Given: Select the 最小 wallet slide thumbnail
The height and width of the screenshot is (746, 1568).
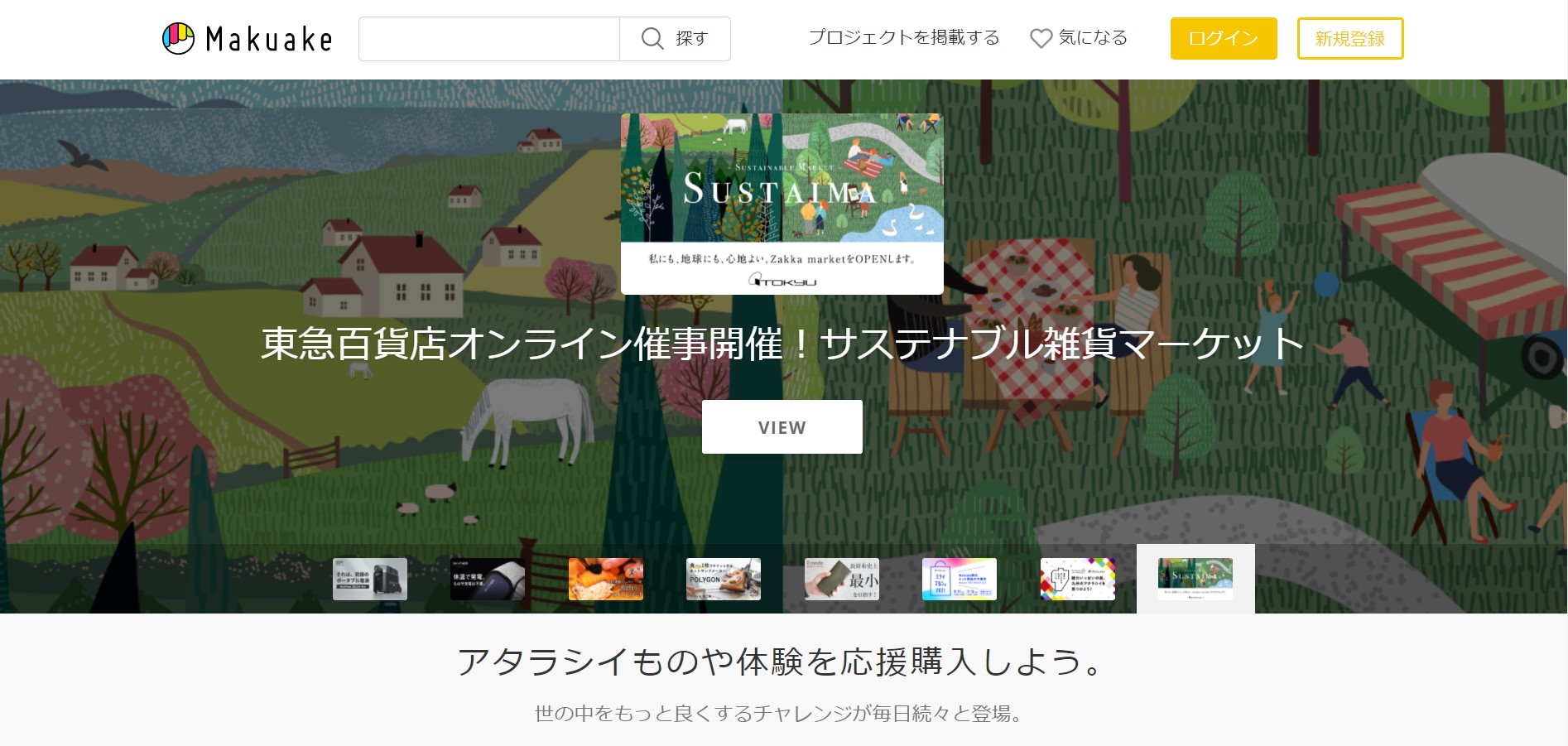Looking at the screenshot, I should 842,579.
